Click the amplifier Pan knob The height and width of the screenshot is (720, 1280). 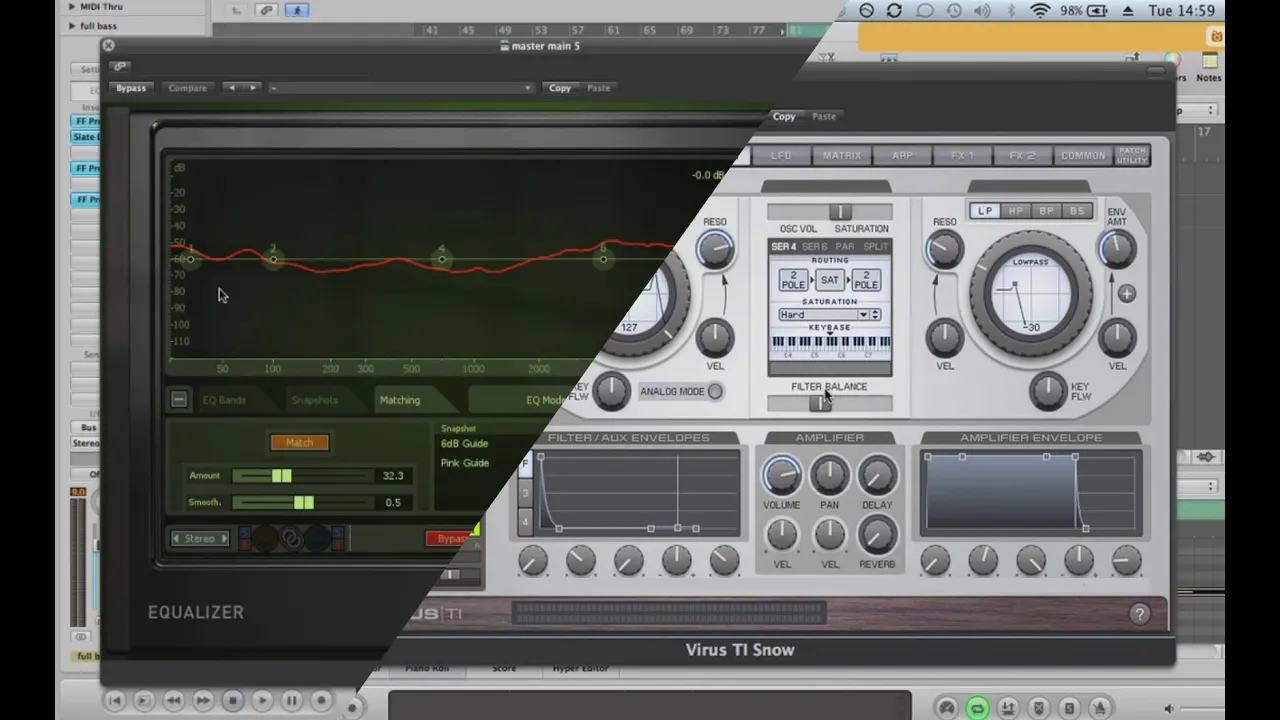[x=829, y=476]
